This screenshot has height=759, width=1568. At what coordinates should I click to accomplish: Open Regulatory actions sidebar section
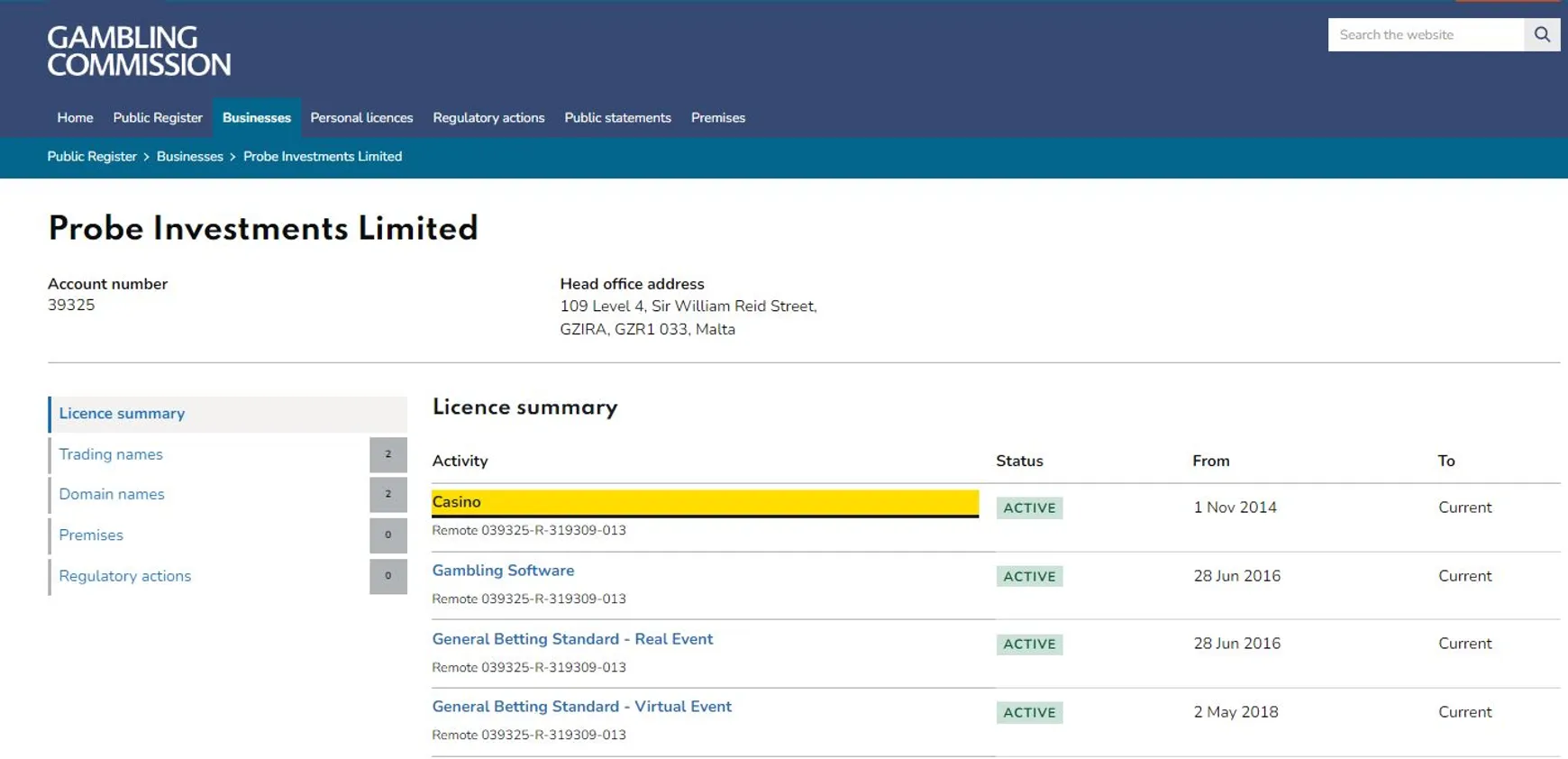125,576
